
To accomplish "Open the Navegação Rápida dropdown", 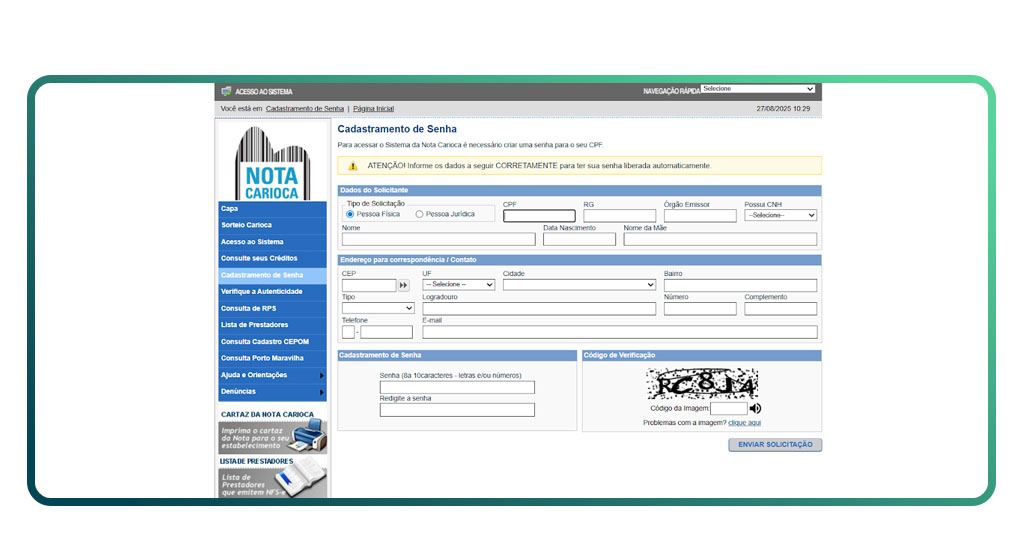I will 758,89.
